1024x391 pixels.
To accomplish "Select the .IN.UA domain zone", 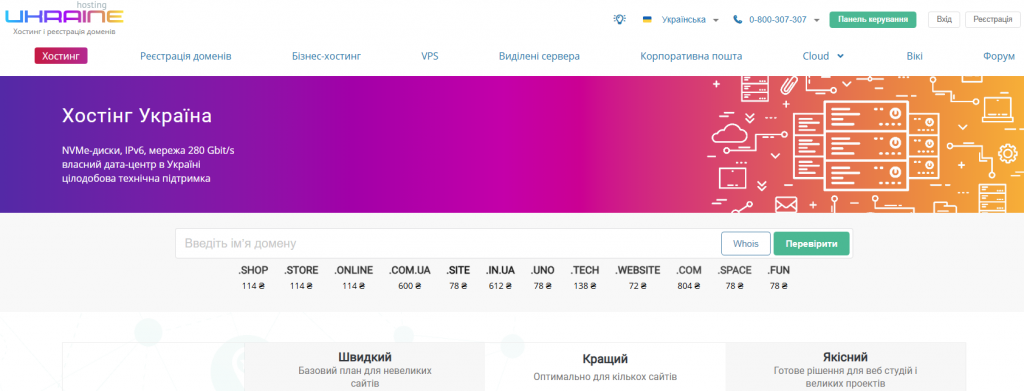I will pyautogui.click(x=500, y=270).
